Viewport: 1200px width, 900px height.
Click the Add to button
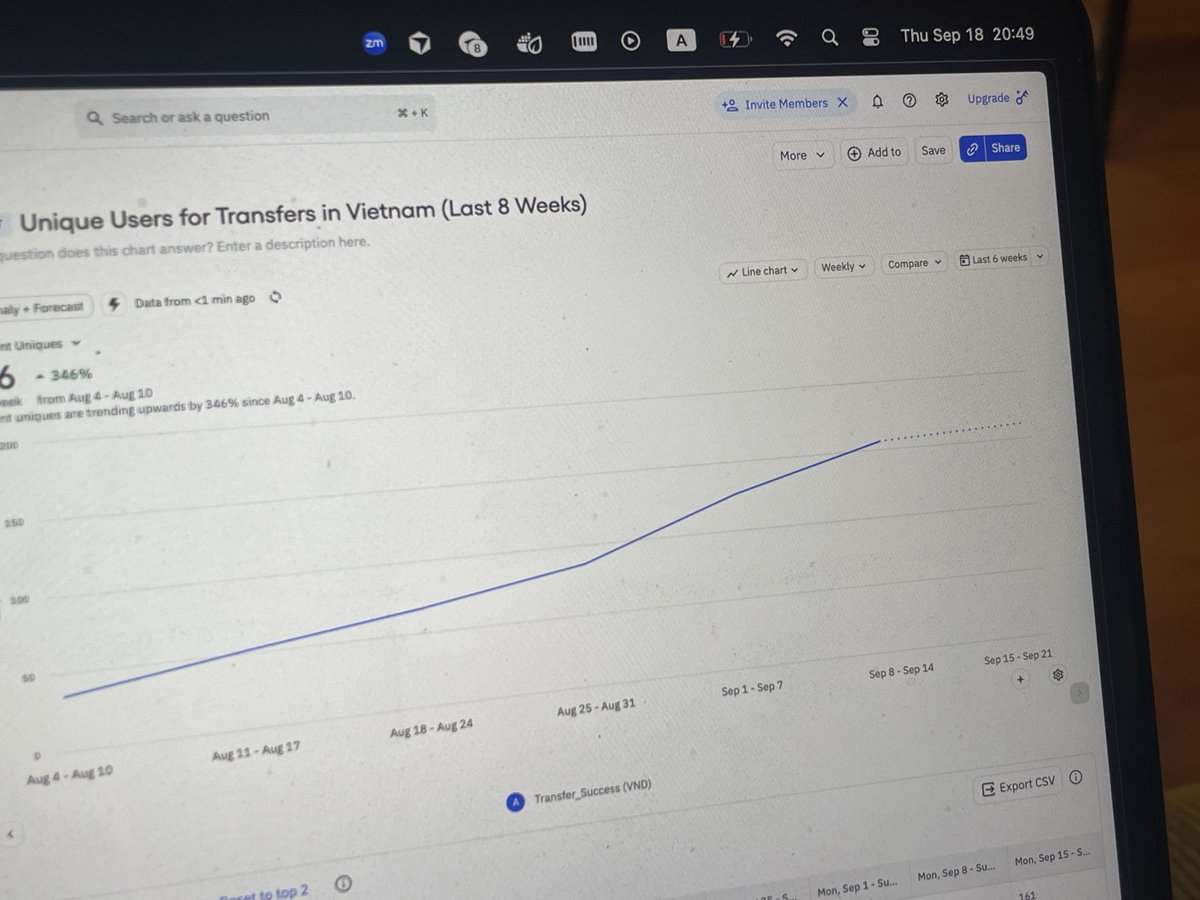(874, 152)
